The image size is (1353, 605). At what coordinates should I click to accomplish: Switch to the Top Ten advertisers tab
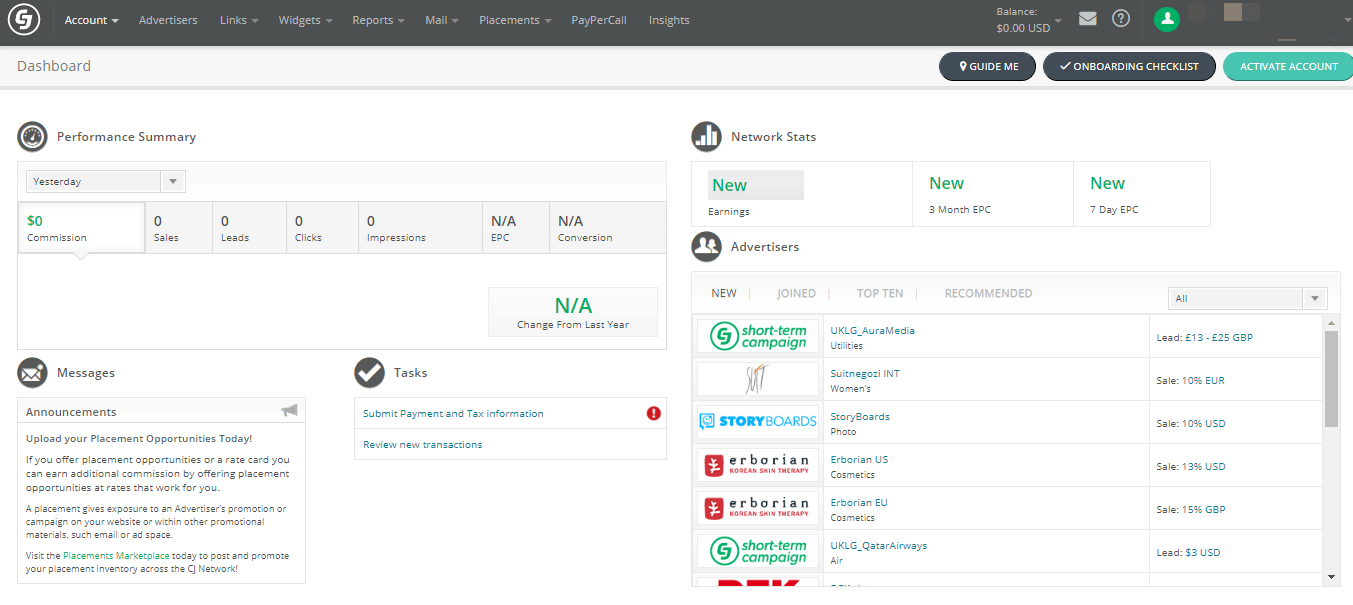pyautogui.click(x=879, y=294)
